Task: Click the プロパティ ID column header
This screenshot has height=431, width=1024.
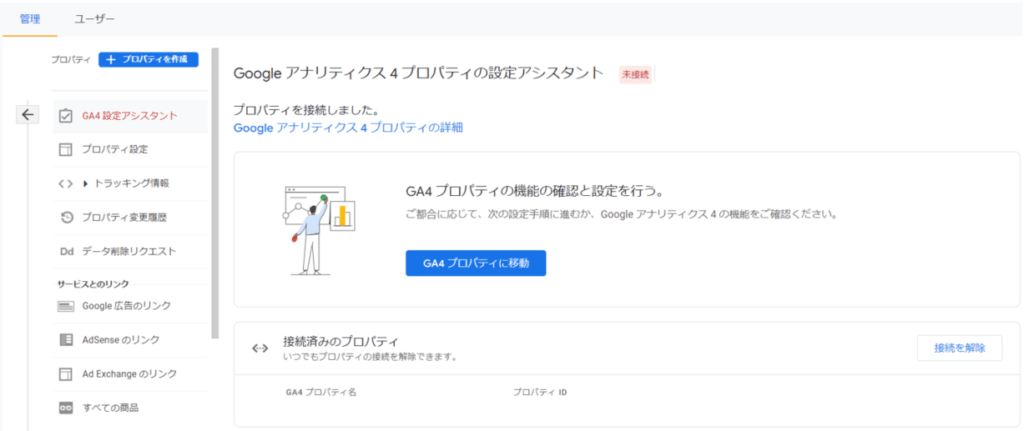Action: coord(539,392)
